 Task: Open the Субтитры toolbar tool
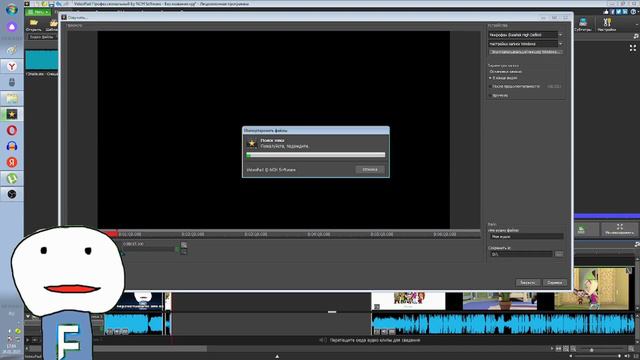click(583, 24)
